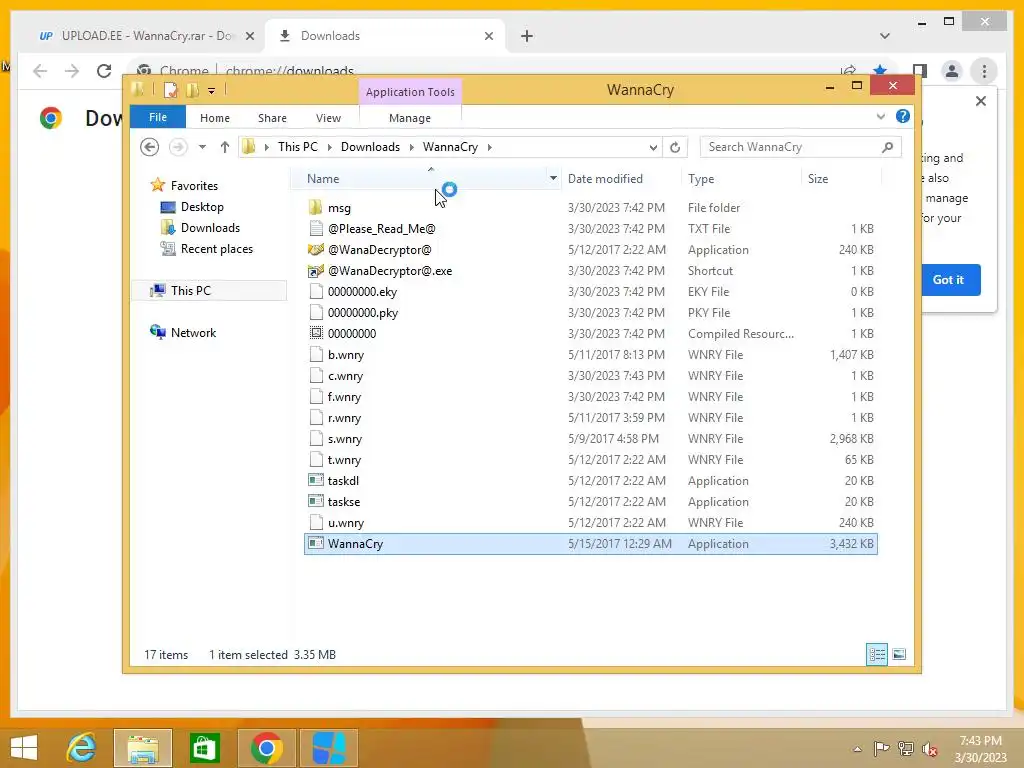The width and height of the screenshot is (1024, 768).
Task: Click Action Center flag tray icon
Action: [x=881, y=748]
